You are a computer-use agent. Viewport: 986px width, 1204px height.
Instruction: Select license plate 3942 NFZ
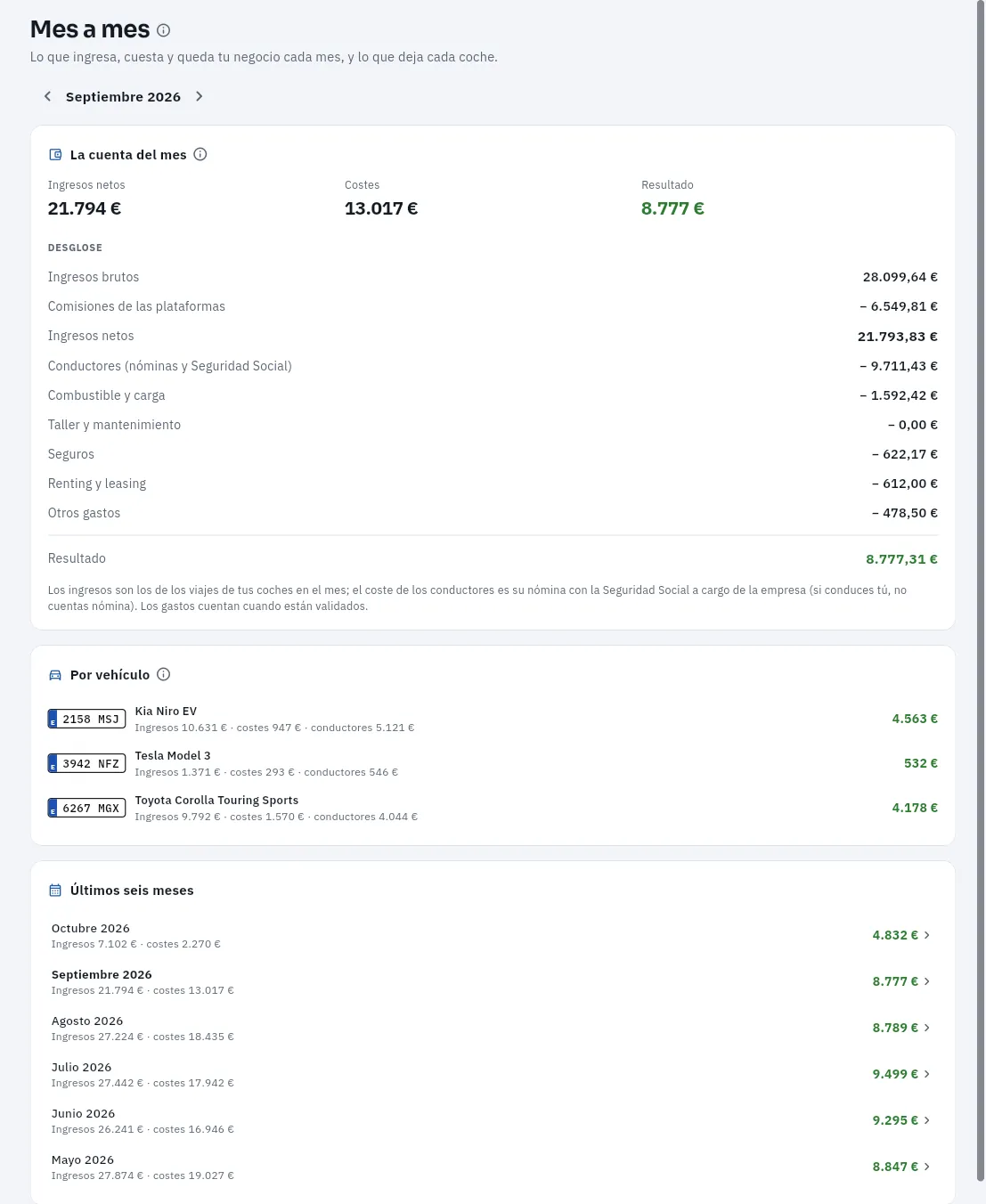click(86, 763)
